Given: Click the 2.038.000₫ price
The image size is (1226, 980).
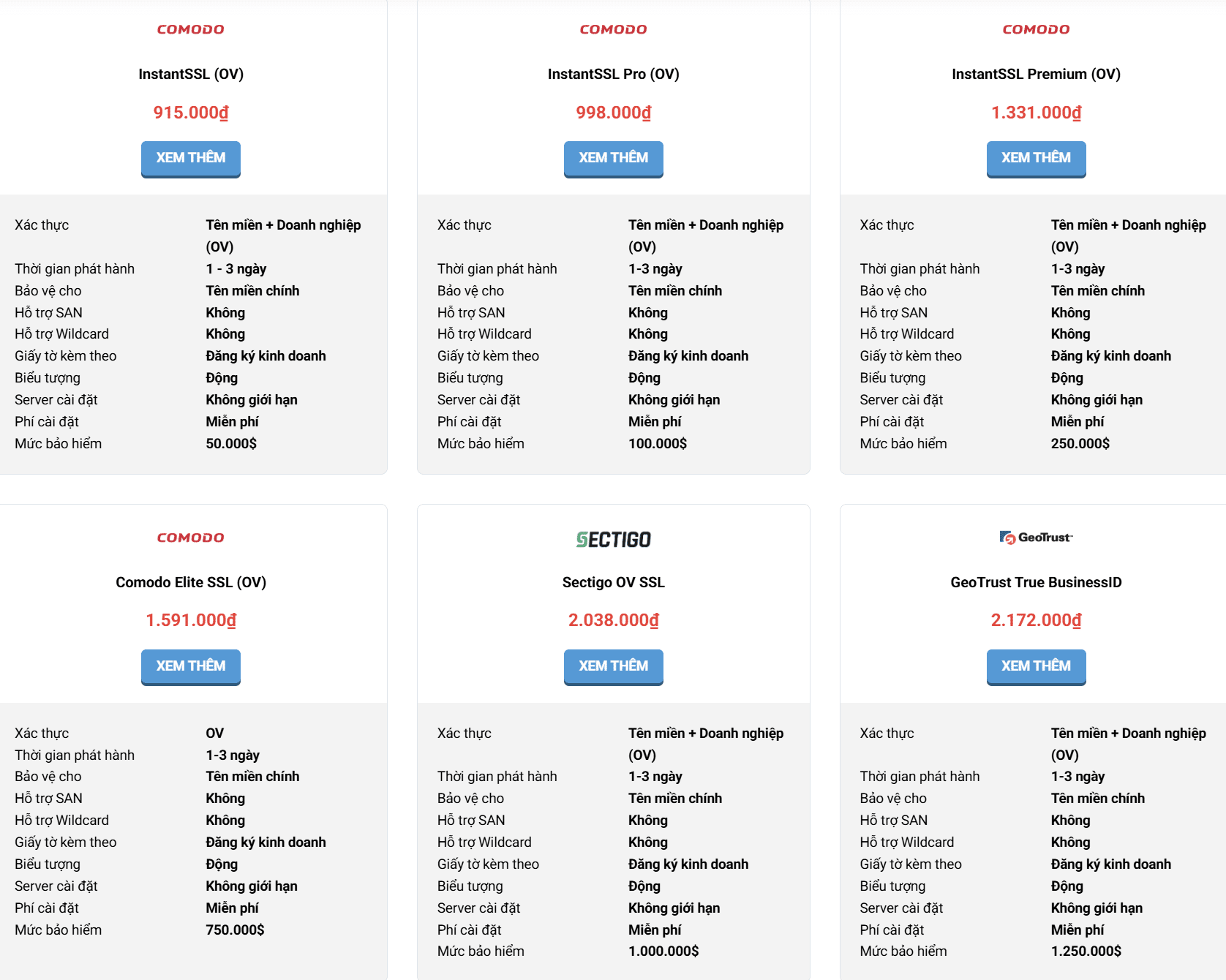Looking at the screenshot, I should (x=613, y=620).
